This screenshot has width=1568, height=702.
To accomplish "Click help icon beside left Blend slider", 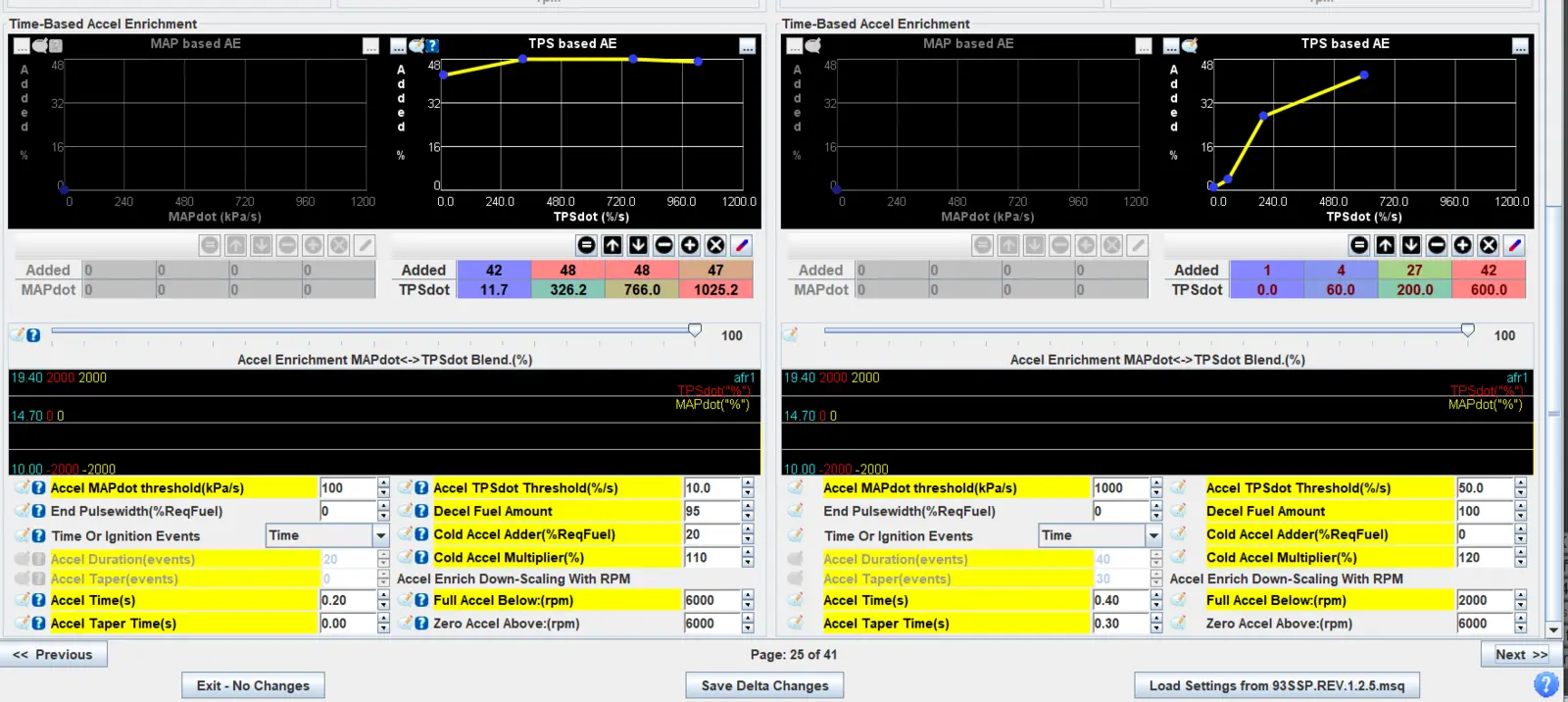I will pos(33,335).
